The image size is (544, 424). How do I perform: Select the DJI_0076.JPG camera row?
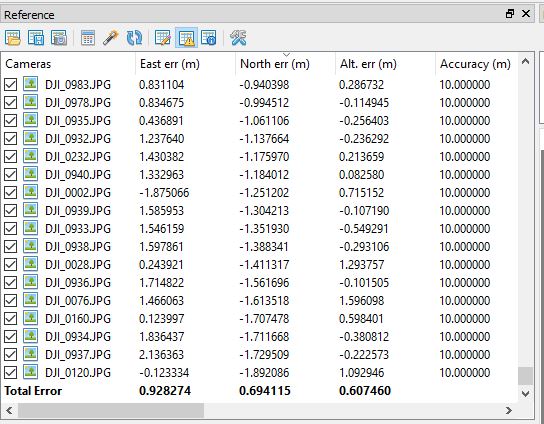259,300
